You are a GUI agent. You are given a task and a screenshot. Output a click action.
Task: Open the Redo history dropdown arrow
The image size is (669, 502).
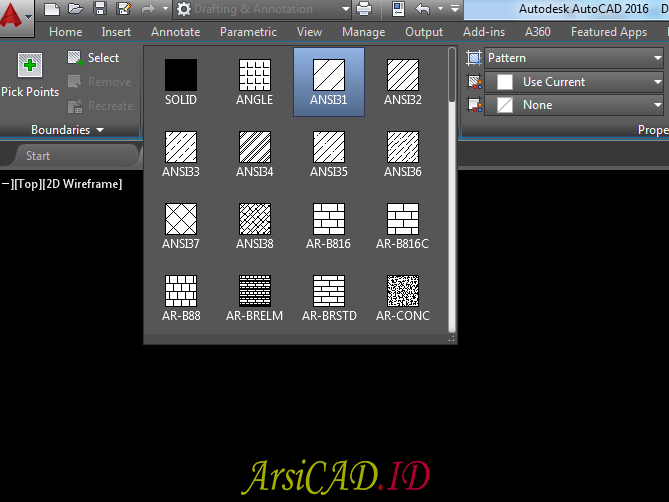point(165,9)
